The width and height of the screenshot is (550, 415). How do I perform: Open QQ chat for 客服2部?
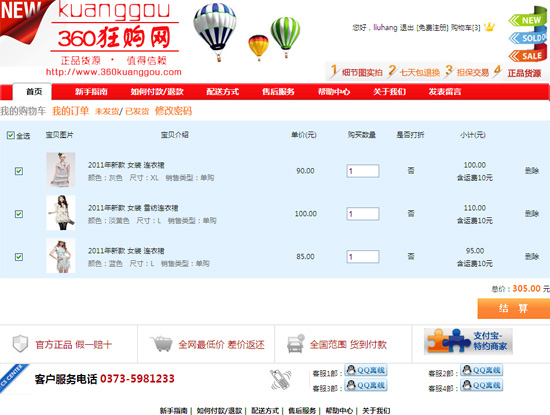coord(482,370)
